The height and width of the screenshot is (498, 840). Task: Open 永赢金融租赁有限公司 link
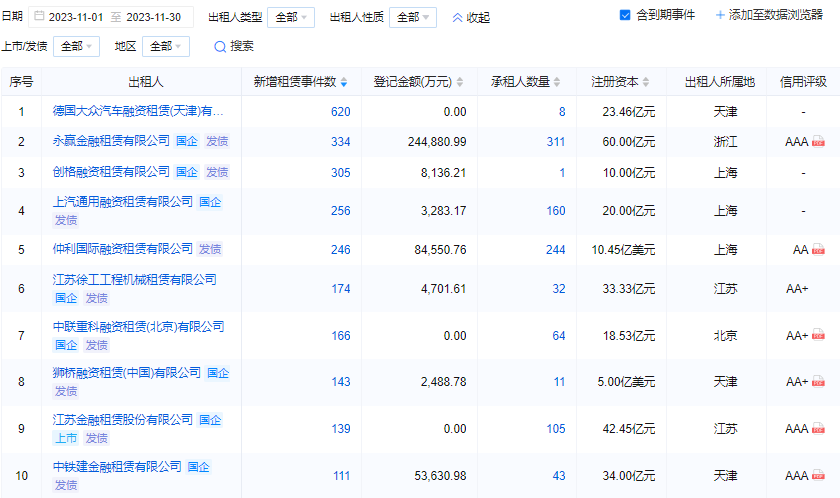click(x=111, y=141)
